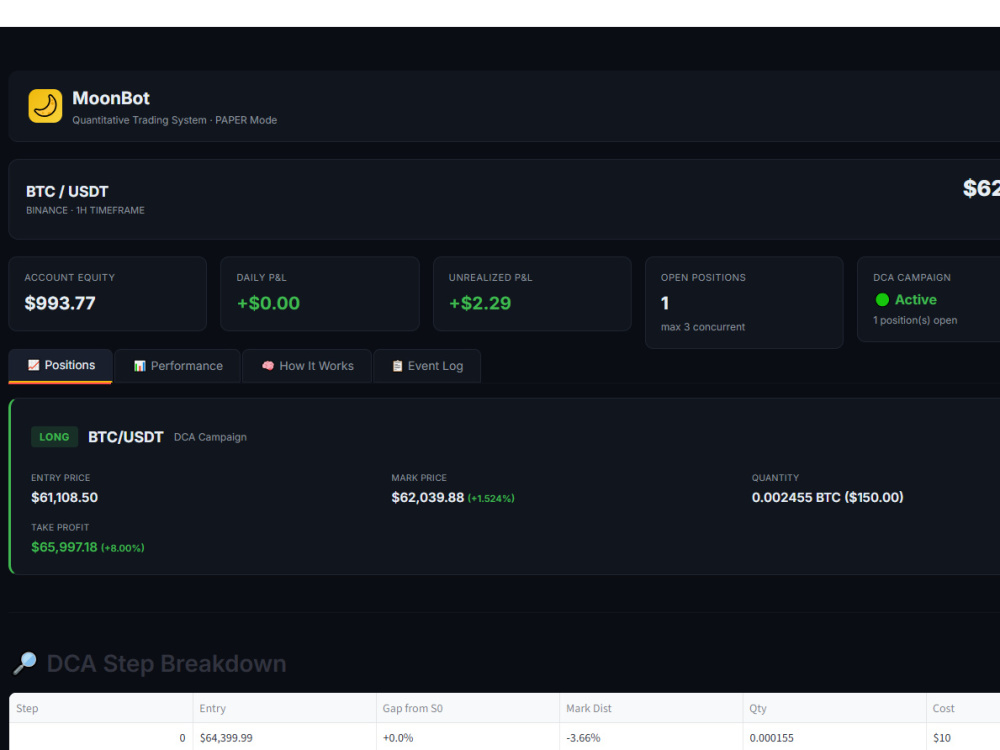Click the MoonBot banana logo icon
Viewport: 1000px width, 750px height.
pyautogui.click(x=45, y=106)
